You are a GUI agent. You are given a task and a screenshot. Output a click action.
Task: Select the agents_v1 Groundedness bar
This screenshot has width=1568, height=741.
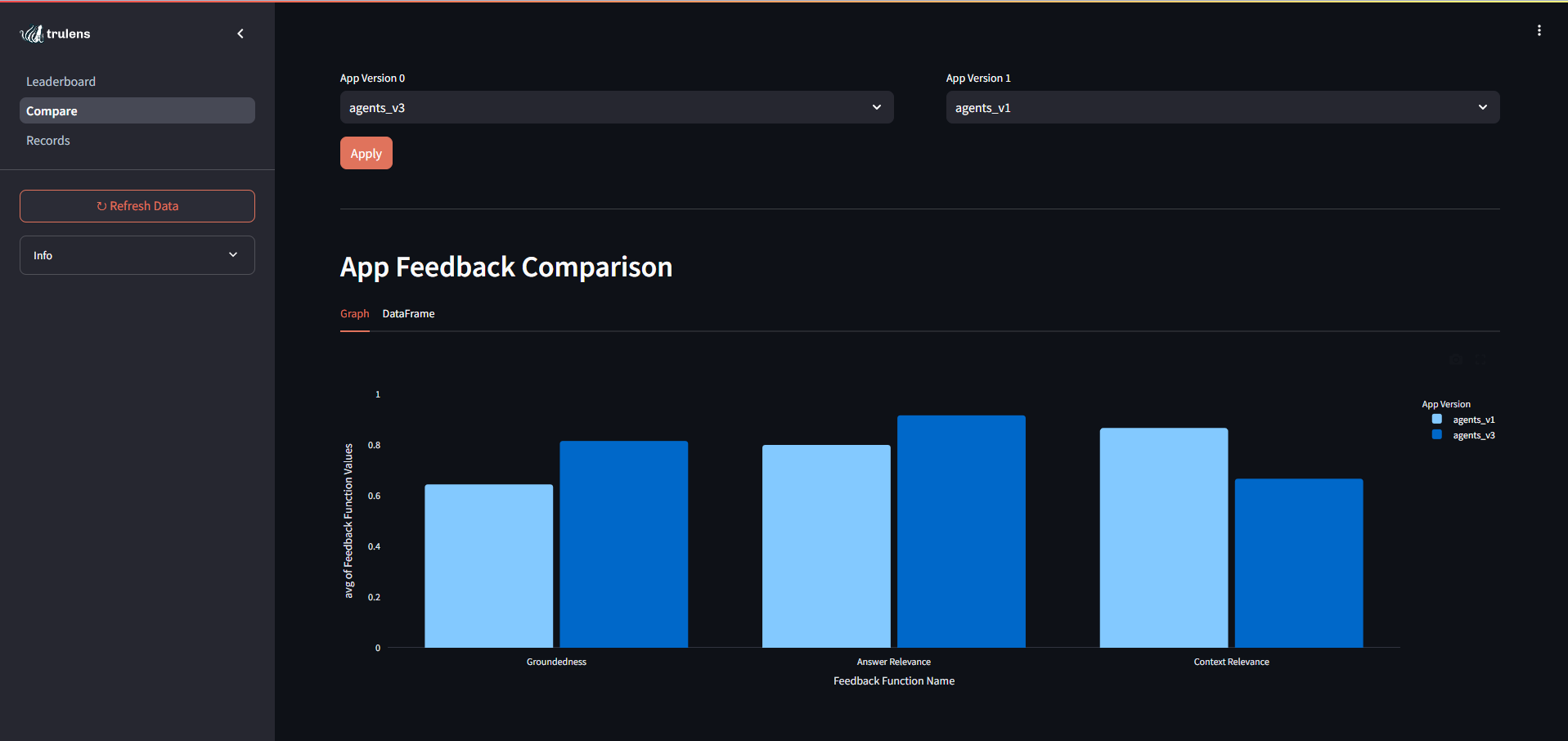click(x=489, y=566)
